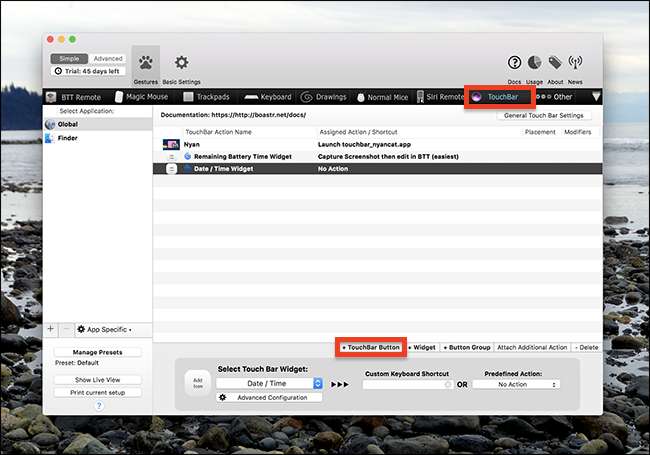This screenshot has height=455, width=650.
Task: Select the BTT Remote tab
Action: [74, 97]
